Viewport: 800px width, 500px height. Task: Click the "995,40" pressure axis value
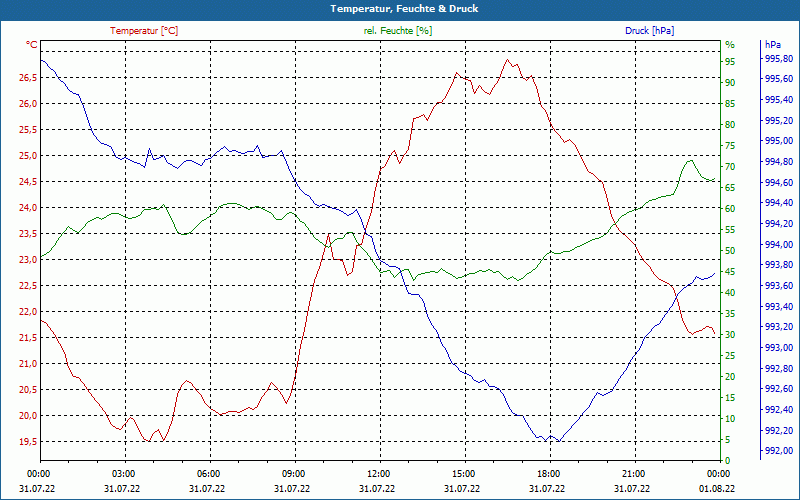[x=779, y=99]
